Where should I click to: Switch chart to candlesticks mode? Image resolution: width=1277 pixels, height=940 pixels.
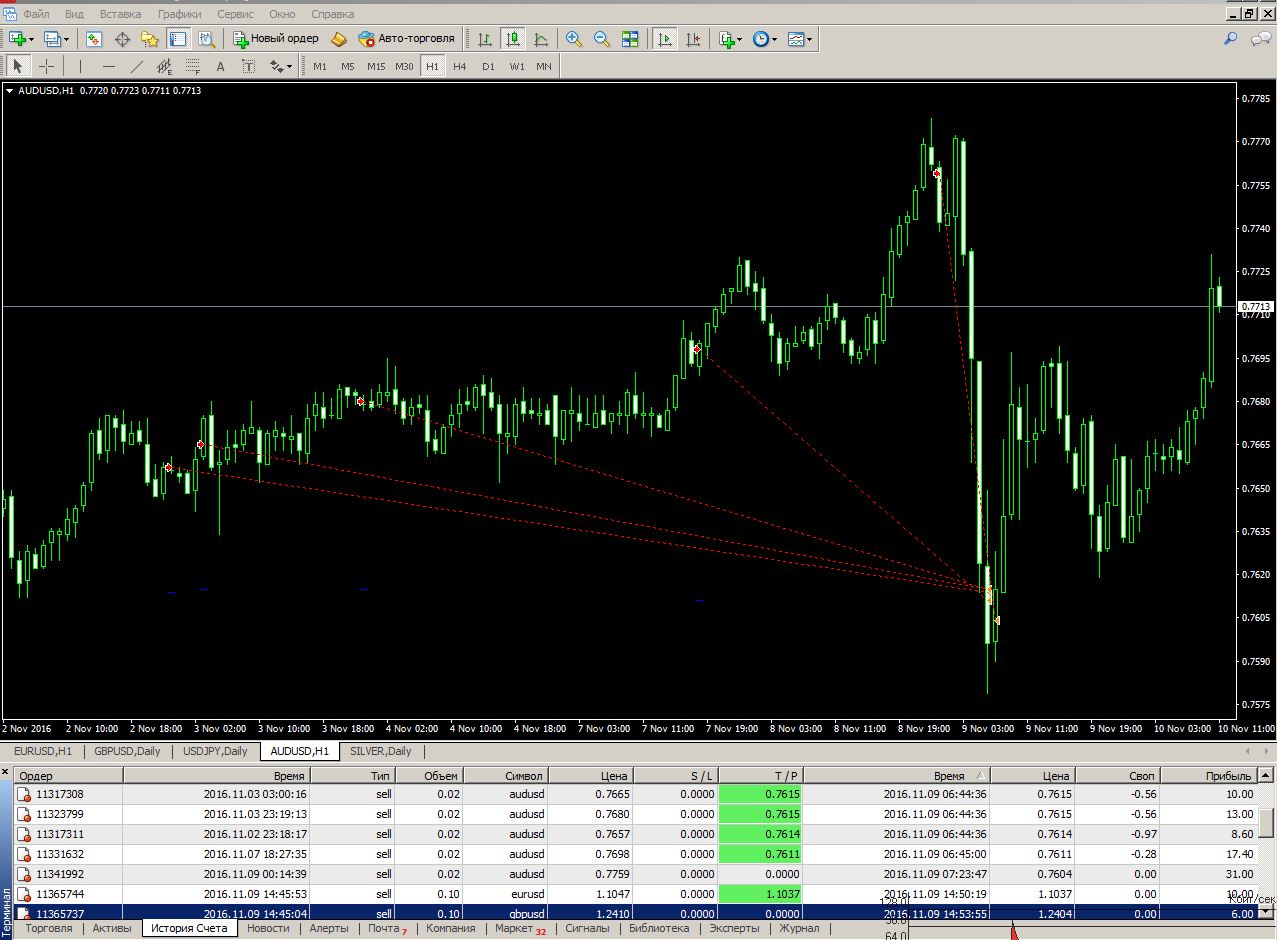(x=513, y=39)
